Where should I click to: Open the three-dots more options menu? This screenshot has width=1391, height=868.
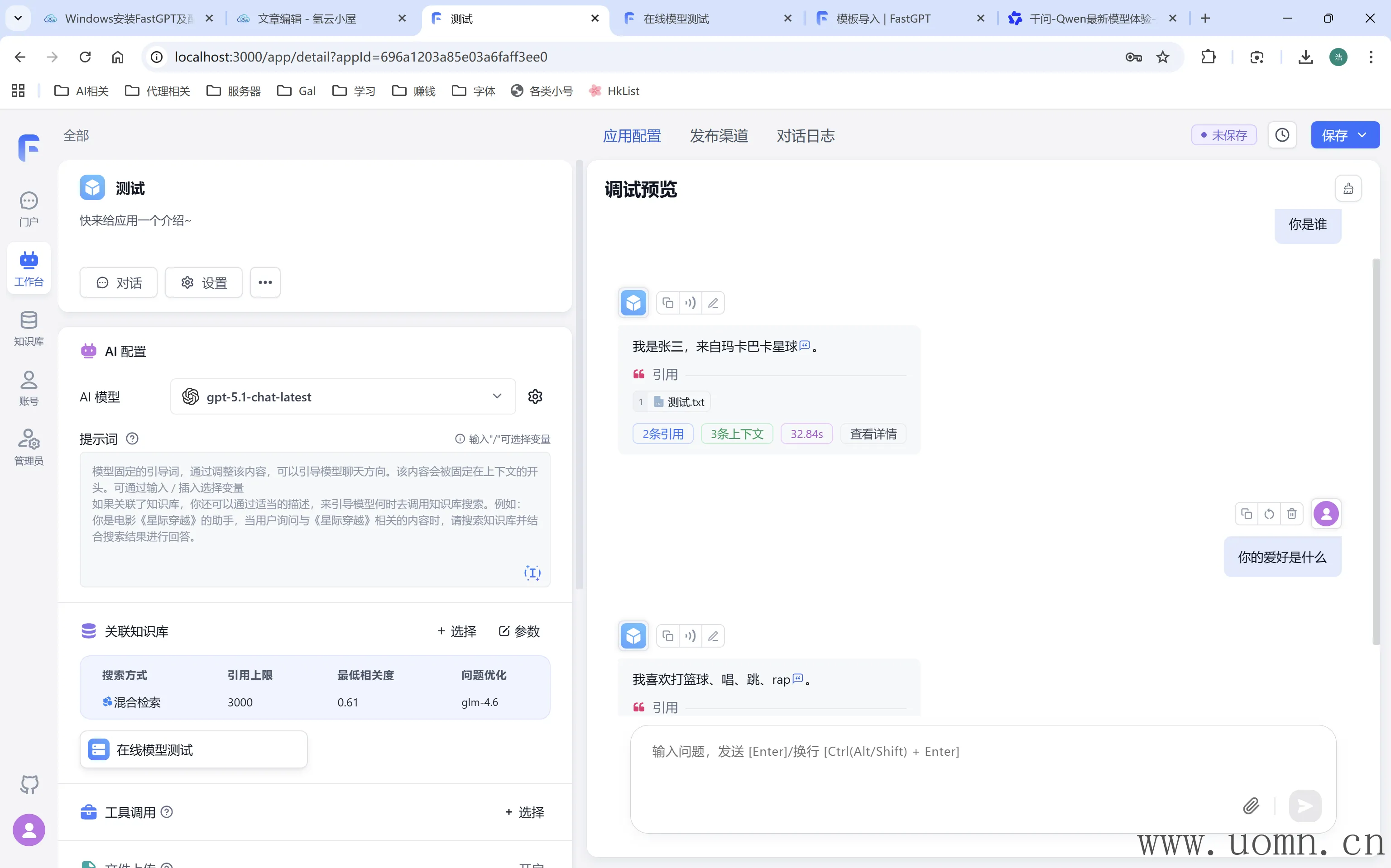tap(265, 282)
